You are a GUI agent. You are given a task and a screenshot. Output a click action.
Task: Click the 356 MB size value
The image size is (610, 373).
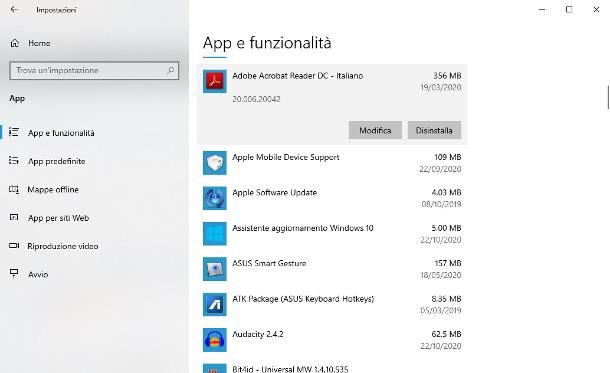click(x=447, y=75)
